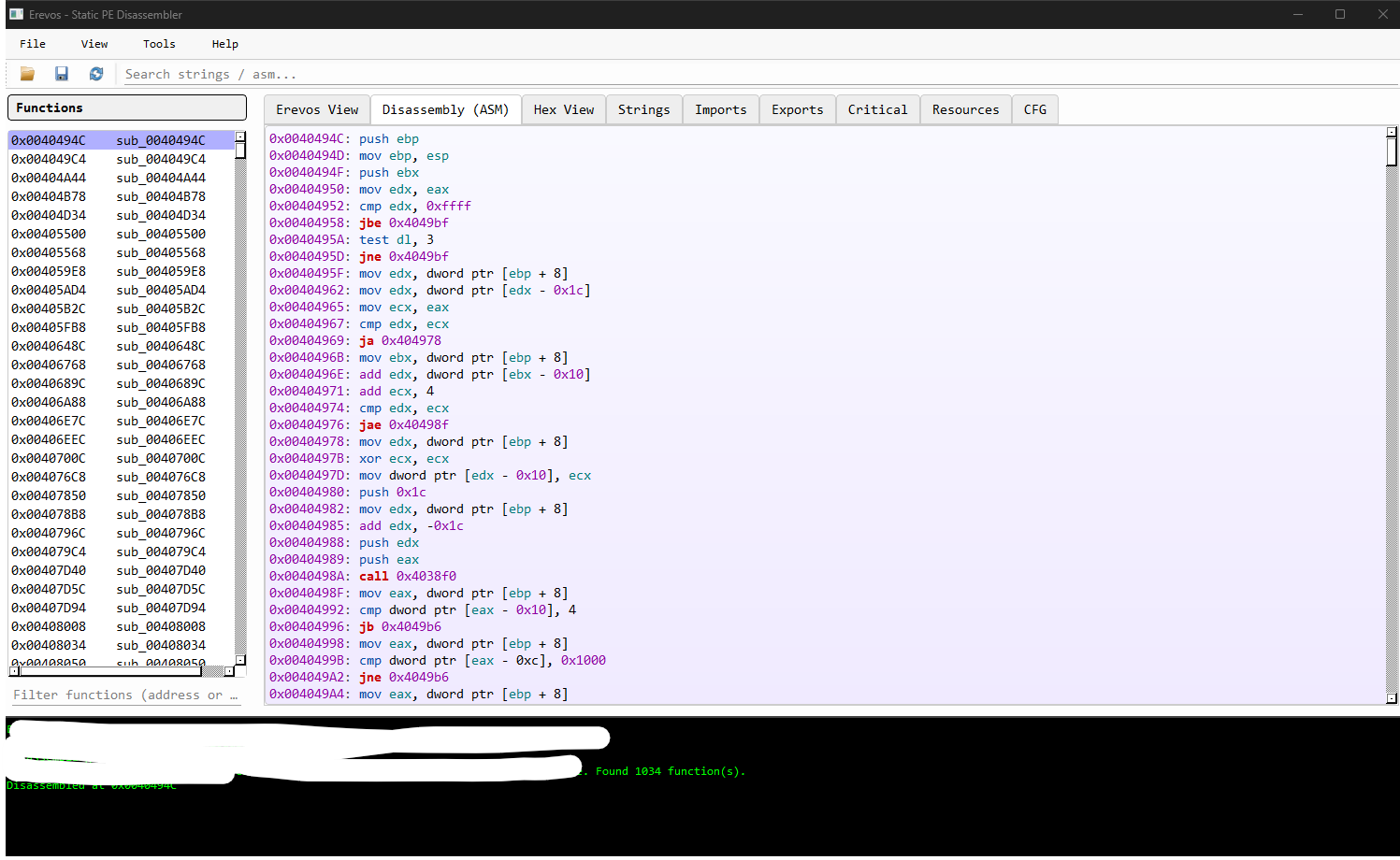The image size is (1400, 860).
Task: Switch to the Erevos View tab
Action: click(317, 109)
